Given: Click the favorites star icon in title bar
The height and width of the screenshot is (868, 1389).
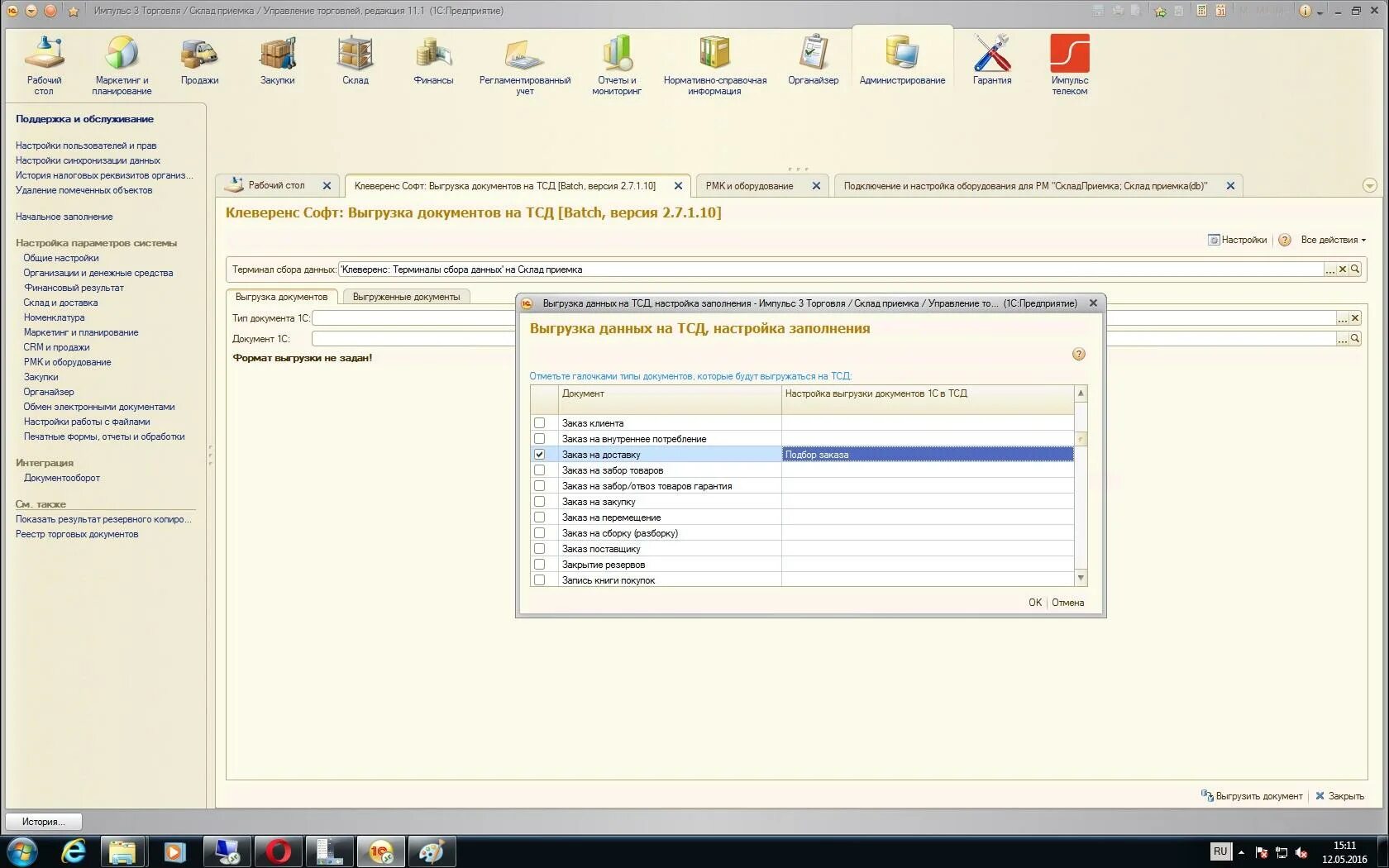Looking at the screenshot, I should (73, 11).
